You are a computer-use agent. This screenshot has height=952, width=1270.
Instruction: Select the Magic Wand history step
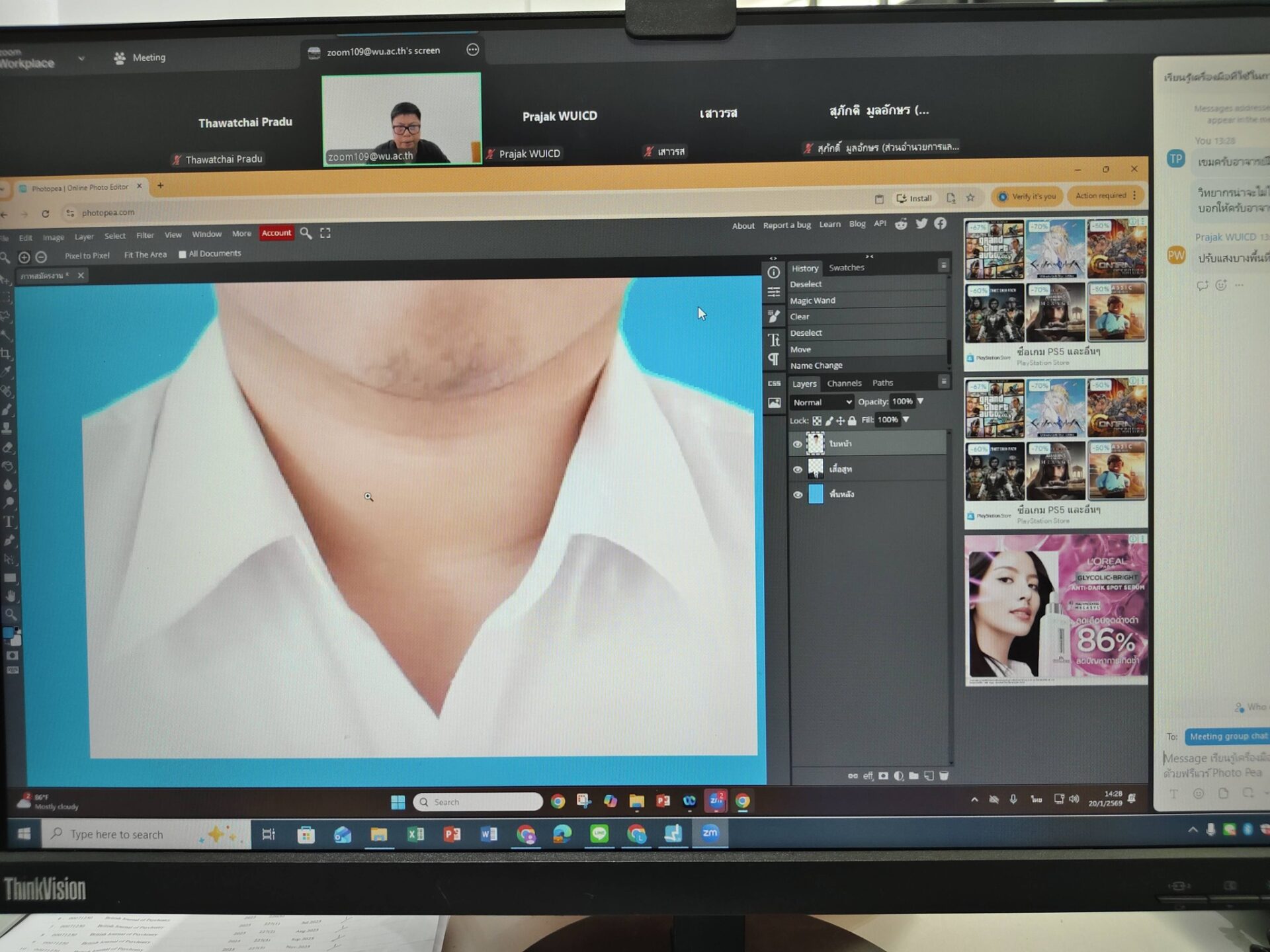pos(813,301)
